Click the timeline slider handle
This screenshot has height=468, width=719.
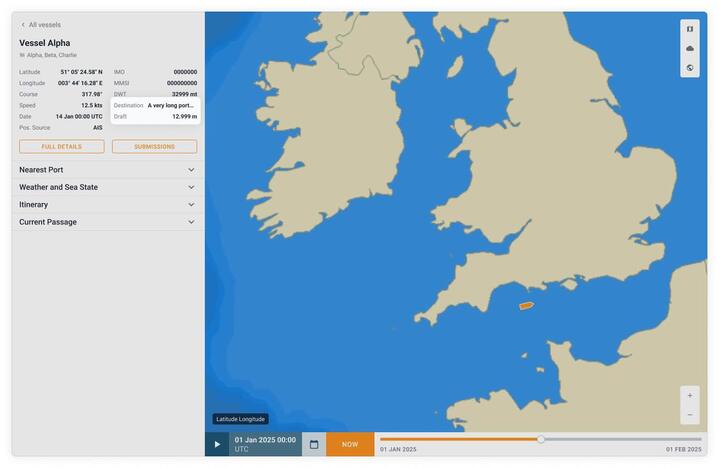pos(541,439)
